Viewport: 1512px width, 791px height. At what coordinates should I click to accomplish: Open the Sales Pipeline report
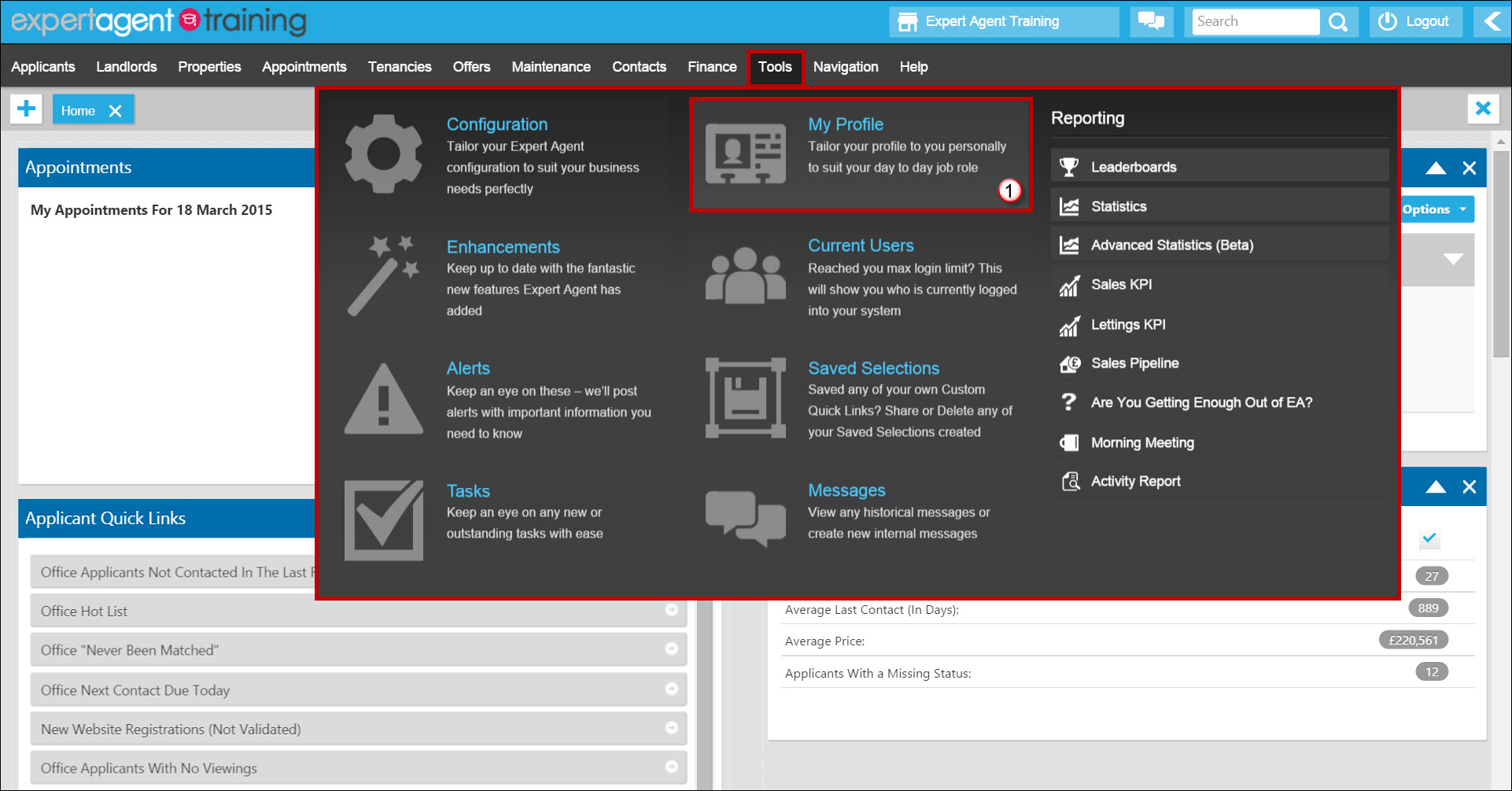point(1219,363)
